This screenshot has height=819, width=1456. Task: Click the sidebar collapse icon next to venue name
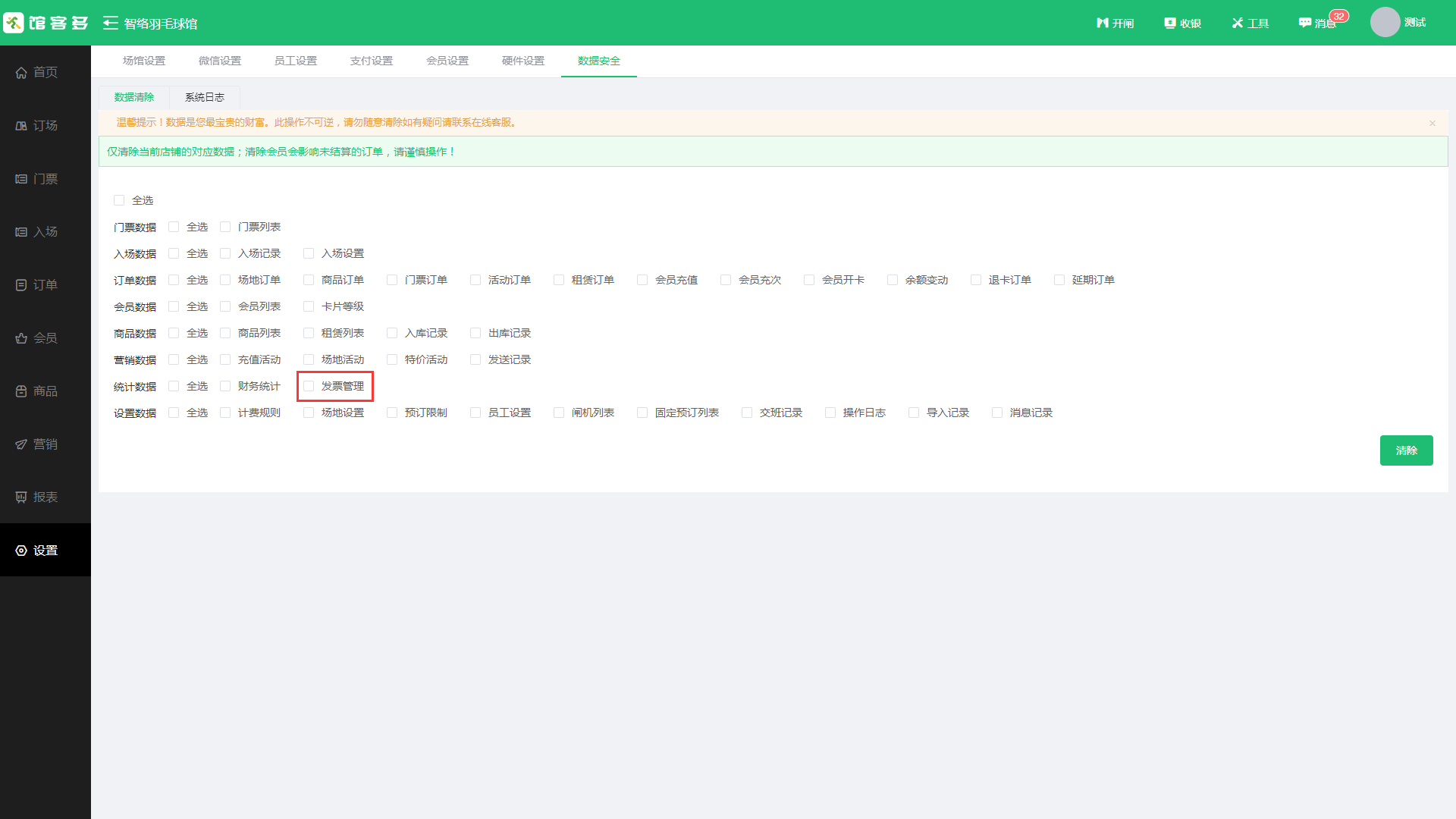111,23
